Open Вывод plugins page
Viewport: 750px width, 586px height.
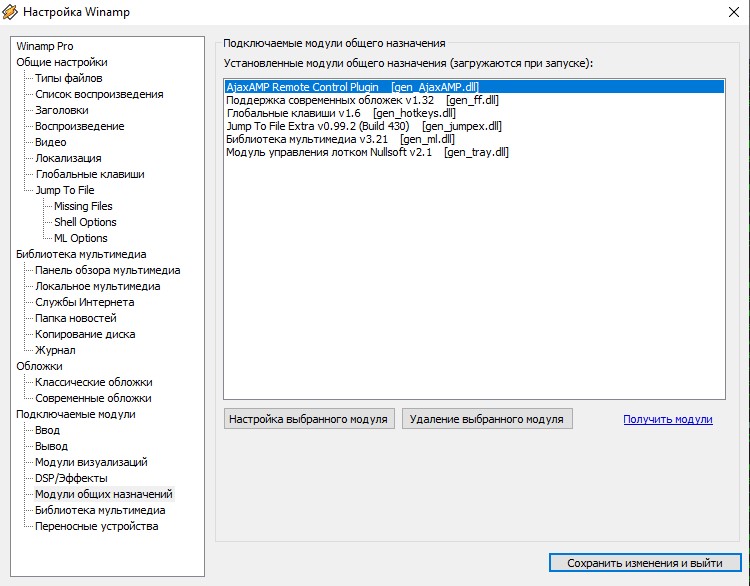(51, 446)
